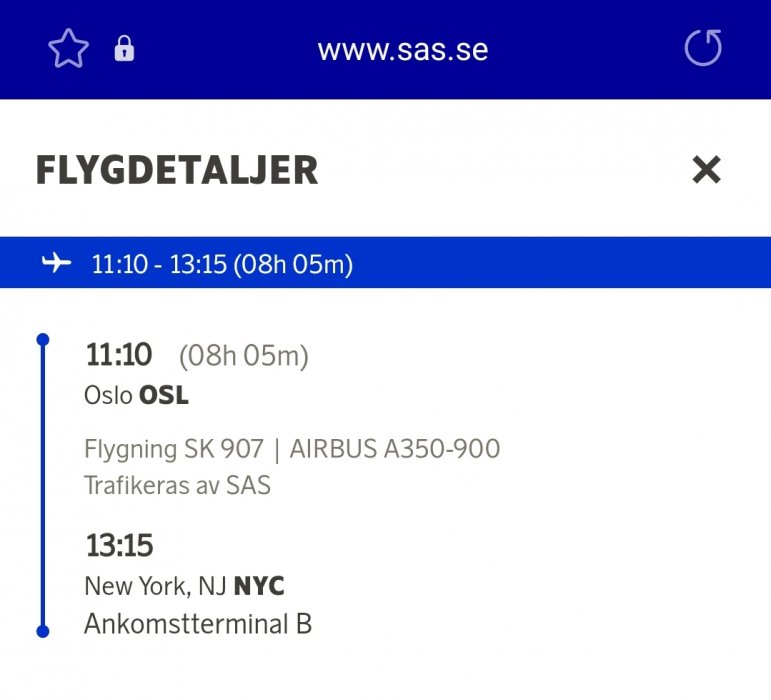
Task: Click the 13:15 arrival time
Action: [x=119, y=546]
